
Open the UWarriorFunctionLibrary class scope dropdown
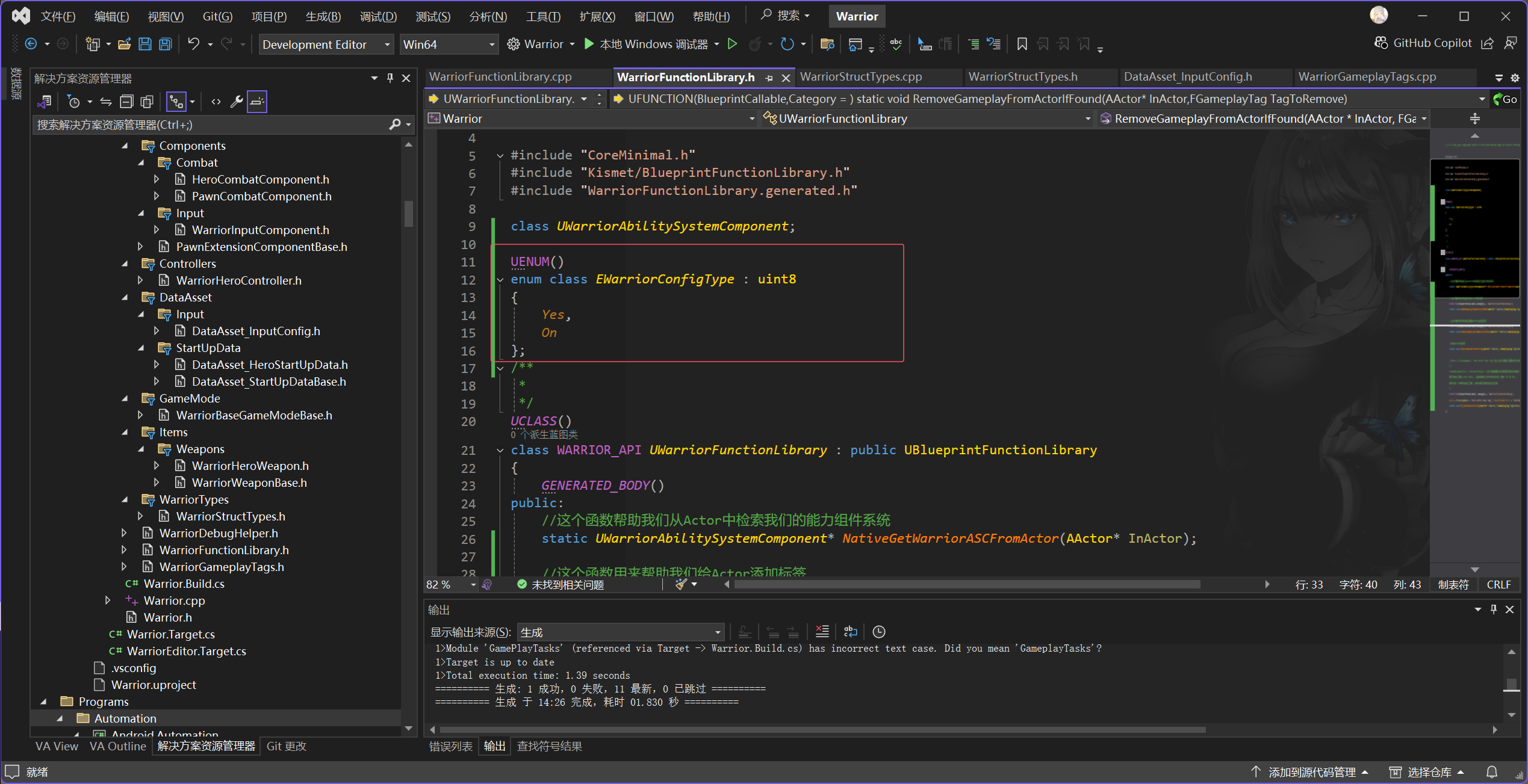pos(927,119)
